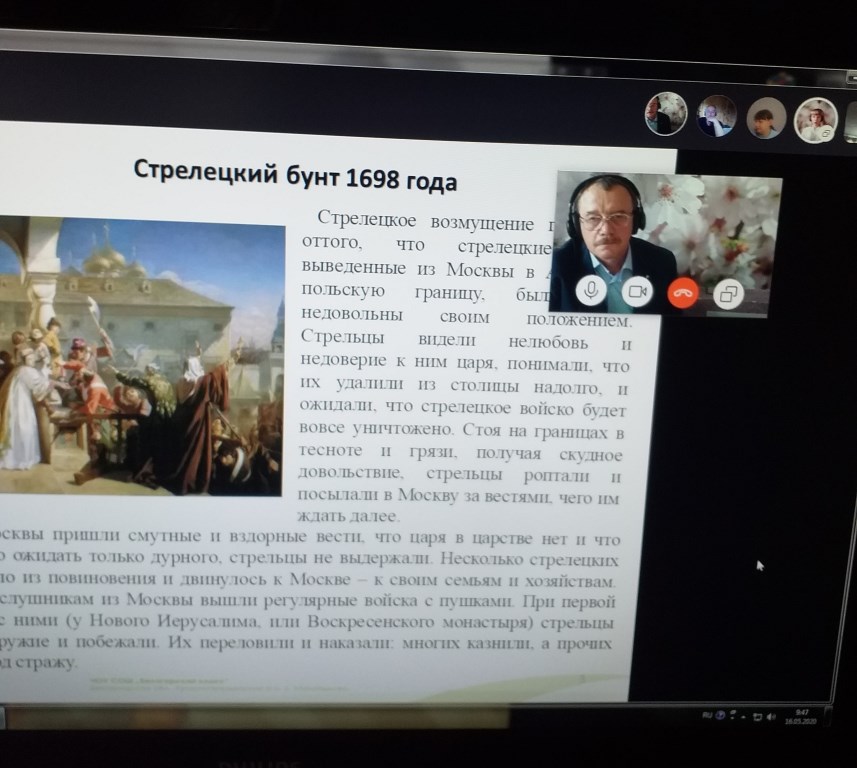The height and width of the screenshot is (768, 857).
Task: Select the second participant avatar at top
Action: coord(717,116)
